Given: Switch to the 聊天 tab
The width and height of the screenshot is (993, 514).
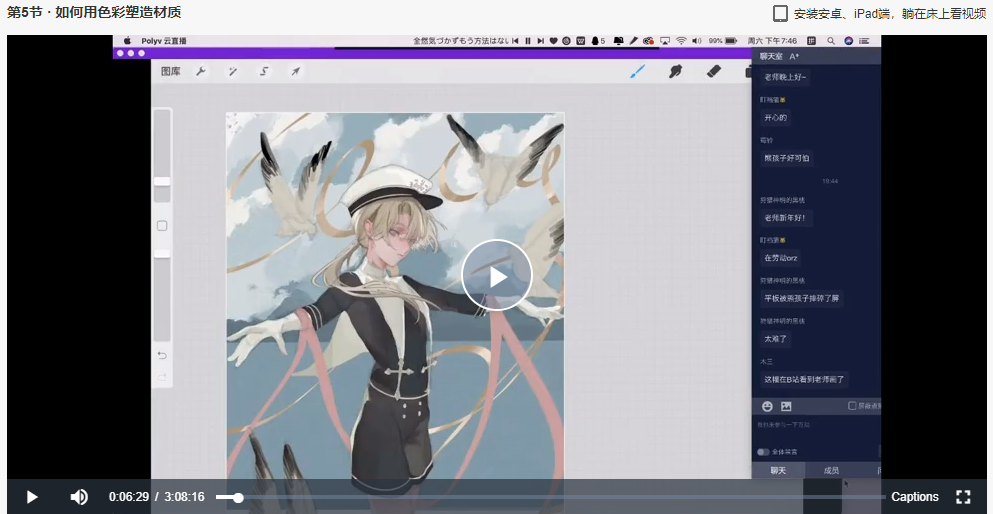Looking at the screenshot, I should (778, 470).
